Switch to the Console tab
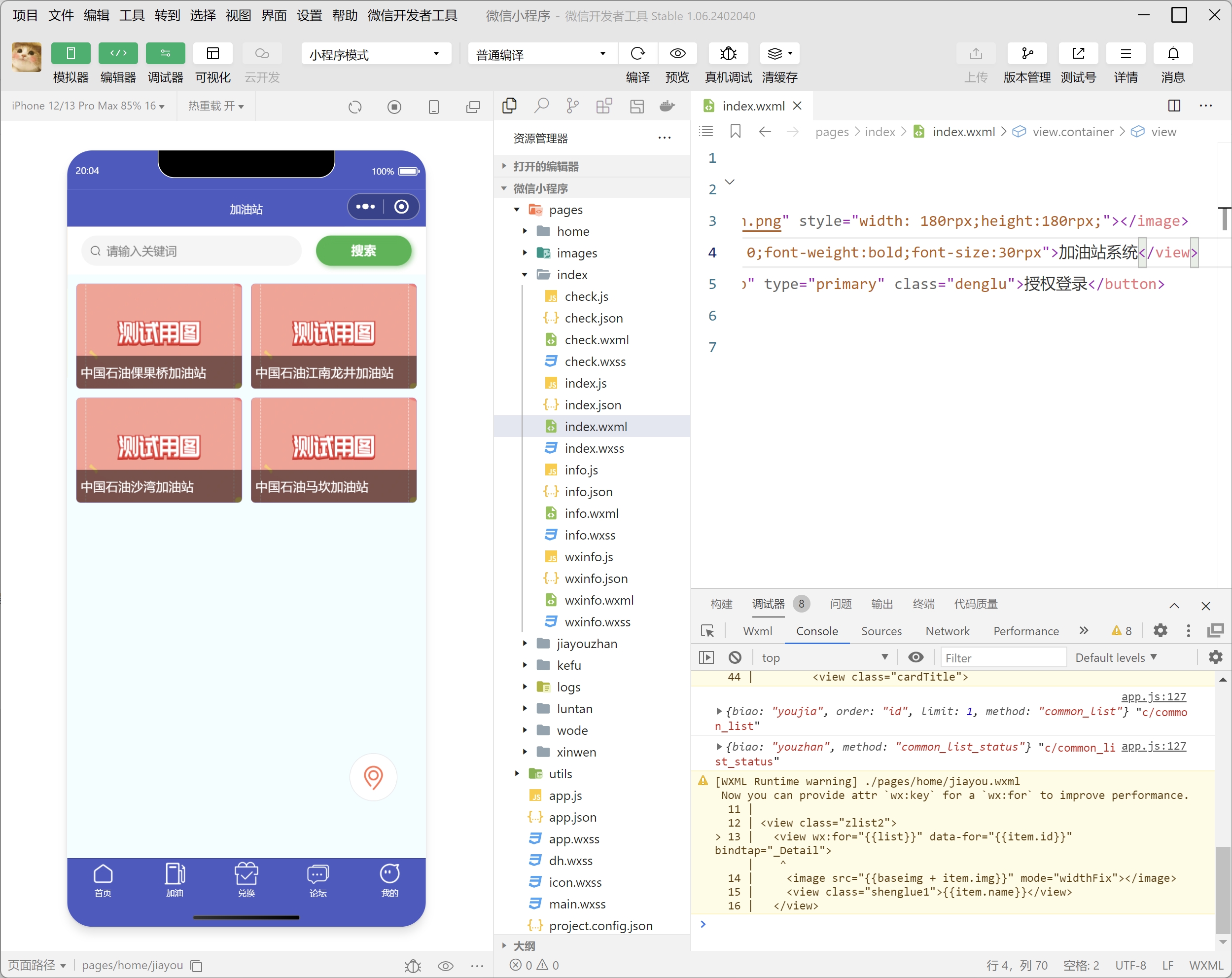Image resolution: width=1232 pixels, height=978 pixels. click(816, 631)
